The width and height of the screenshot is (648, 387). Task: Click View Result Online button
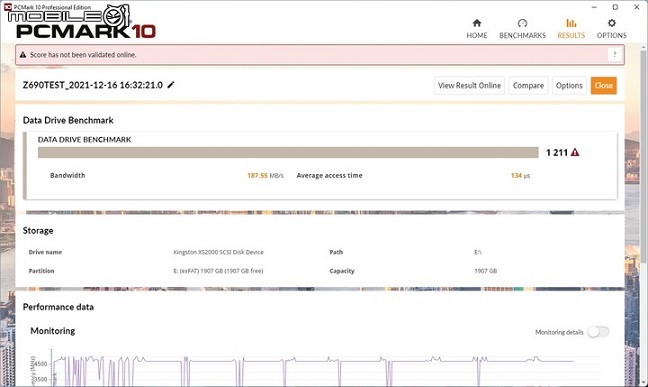pos(469,86)
